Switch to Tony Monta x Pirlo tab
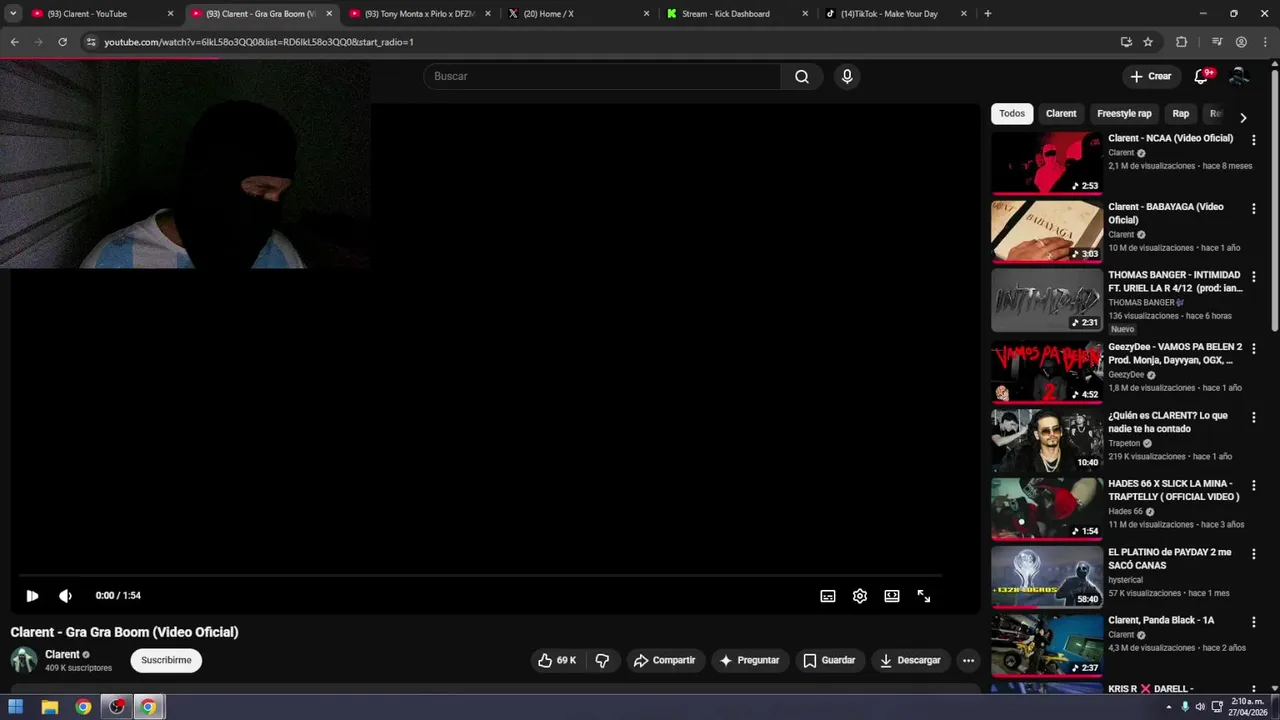Image resolution: width=1280 pixels, height=720 pixels. pyautogui.click(x=420, y=14)
